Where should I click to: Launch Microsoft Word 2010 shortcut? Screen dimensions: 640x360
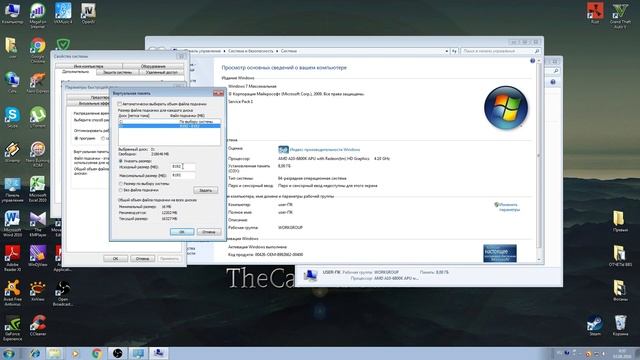click(12, 224)
